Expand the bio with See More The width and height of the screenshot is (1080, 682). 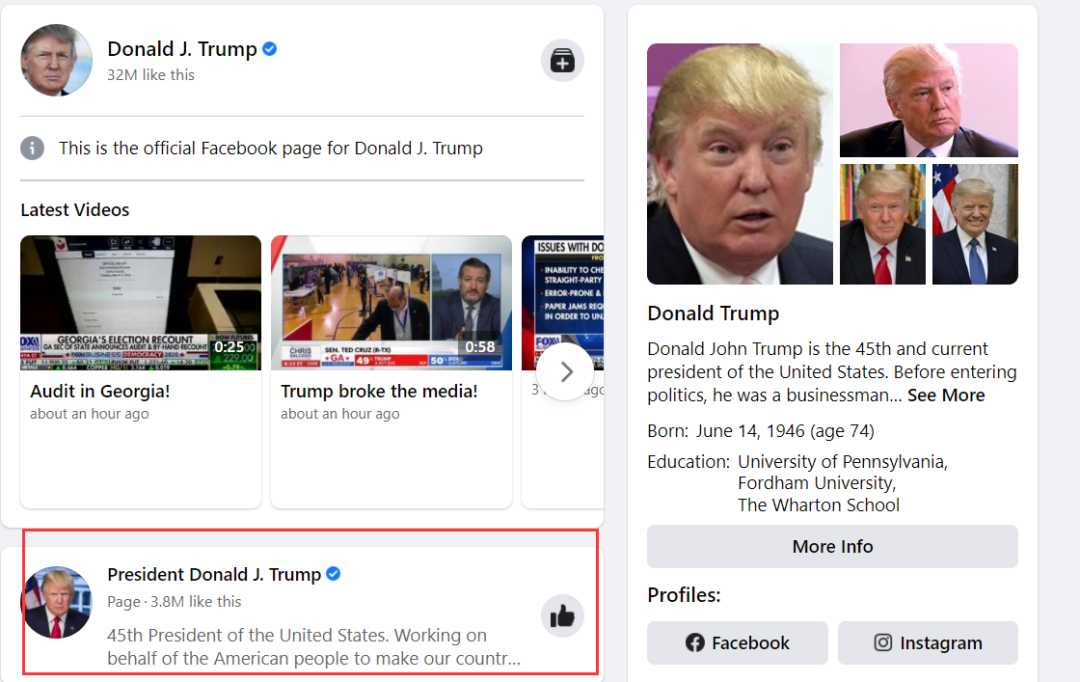tap(946, 395)
